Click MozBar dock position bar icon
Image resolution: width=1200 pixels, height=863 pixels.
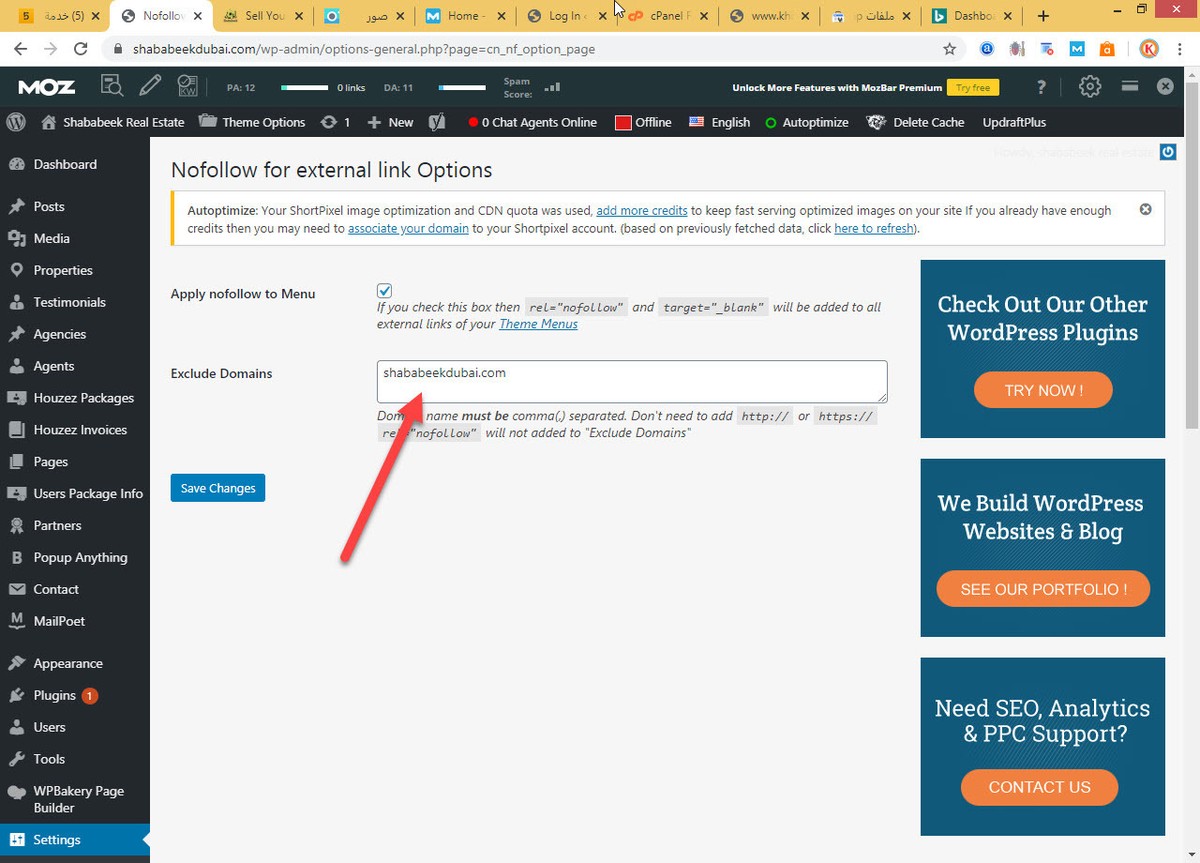point(1130,86)
